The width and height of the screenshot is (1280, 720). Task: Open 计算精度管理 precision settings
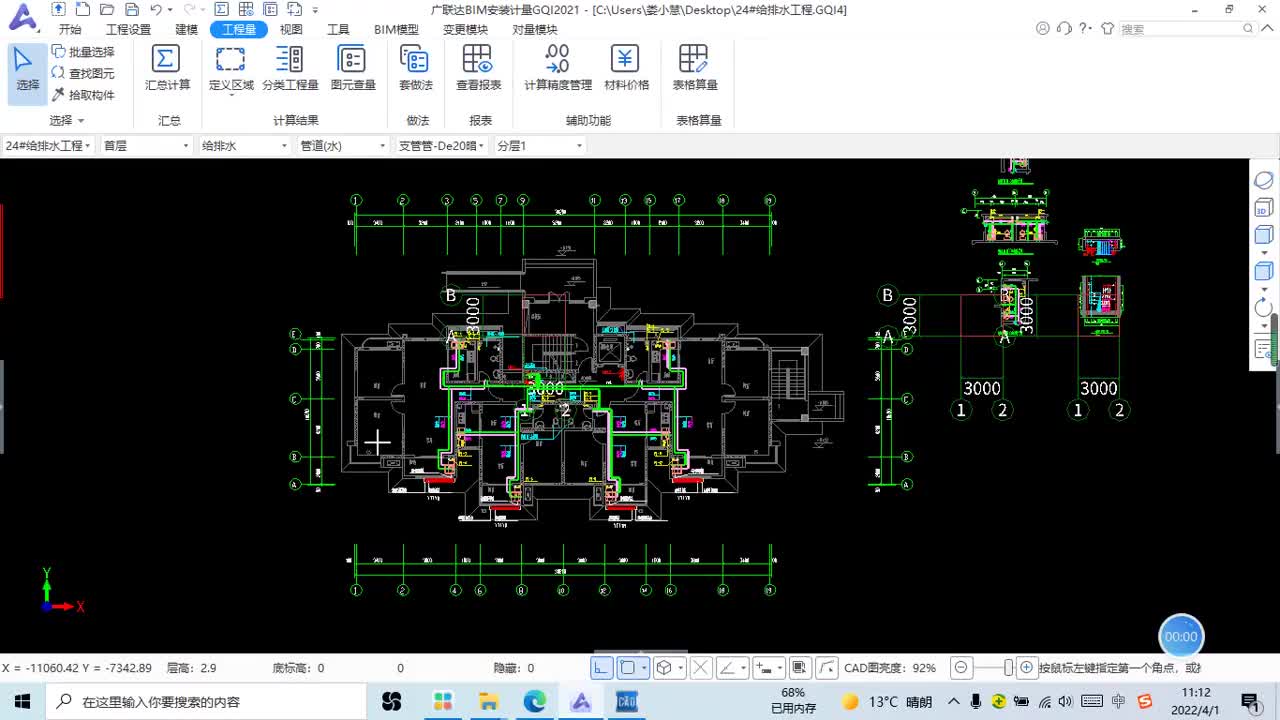558,69
